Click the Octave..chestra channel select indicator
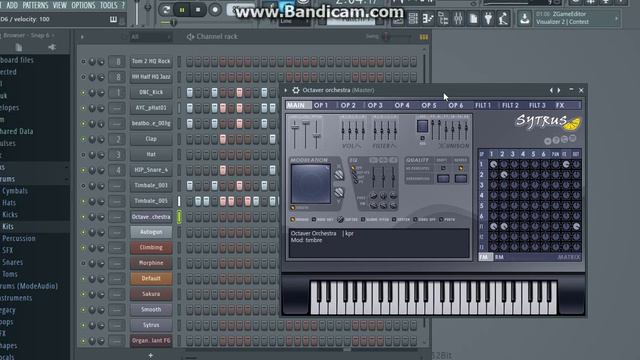Viewport: 640px width, 360px height. point(179,217)
